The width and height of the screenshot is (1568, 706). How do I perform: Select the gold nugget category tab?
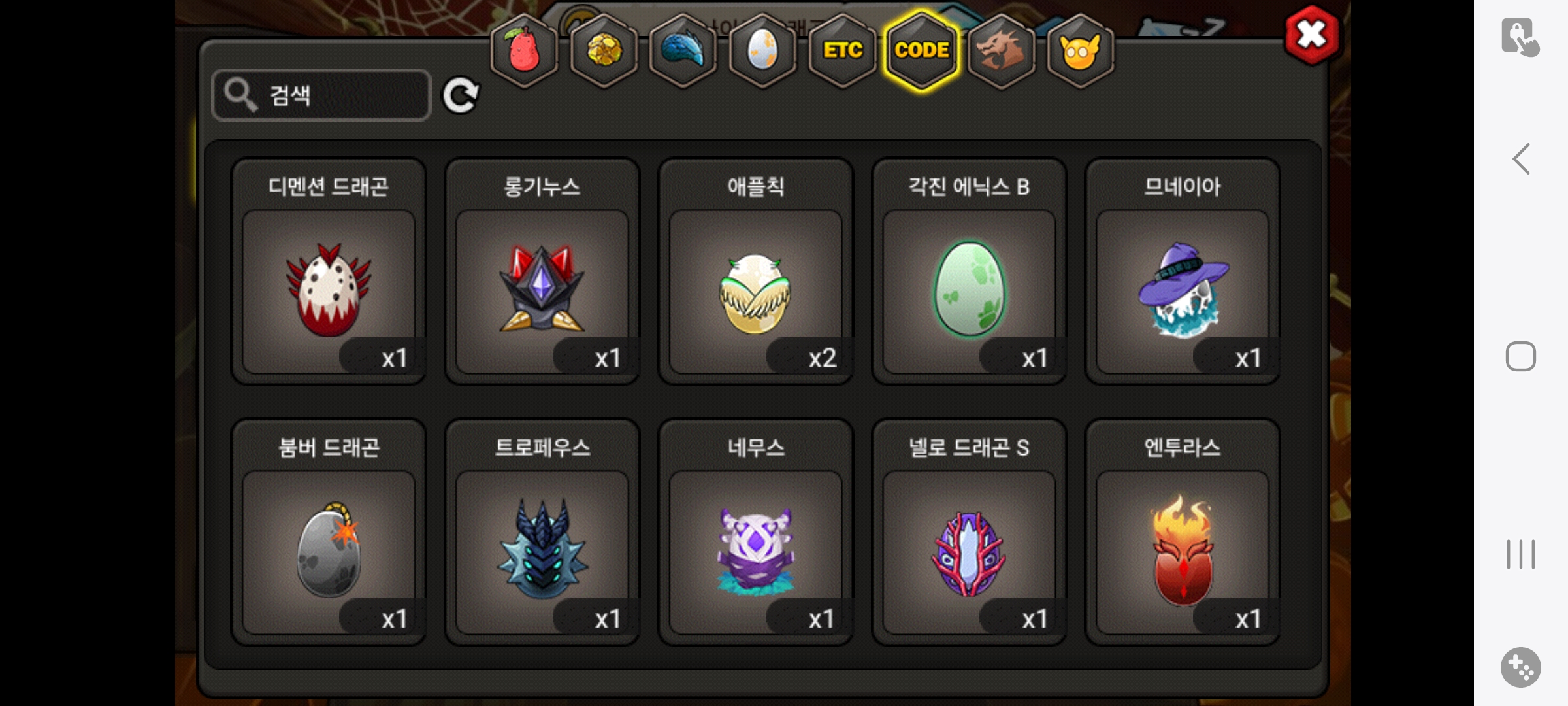[x=604, y=51]
